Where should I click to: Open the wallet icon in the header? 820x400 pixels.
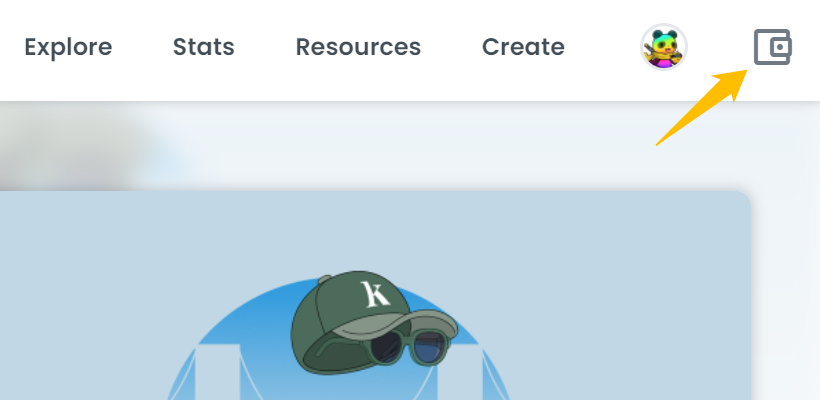click(772, 47)
